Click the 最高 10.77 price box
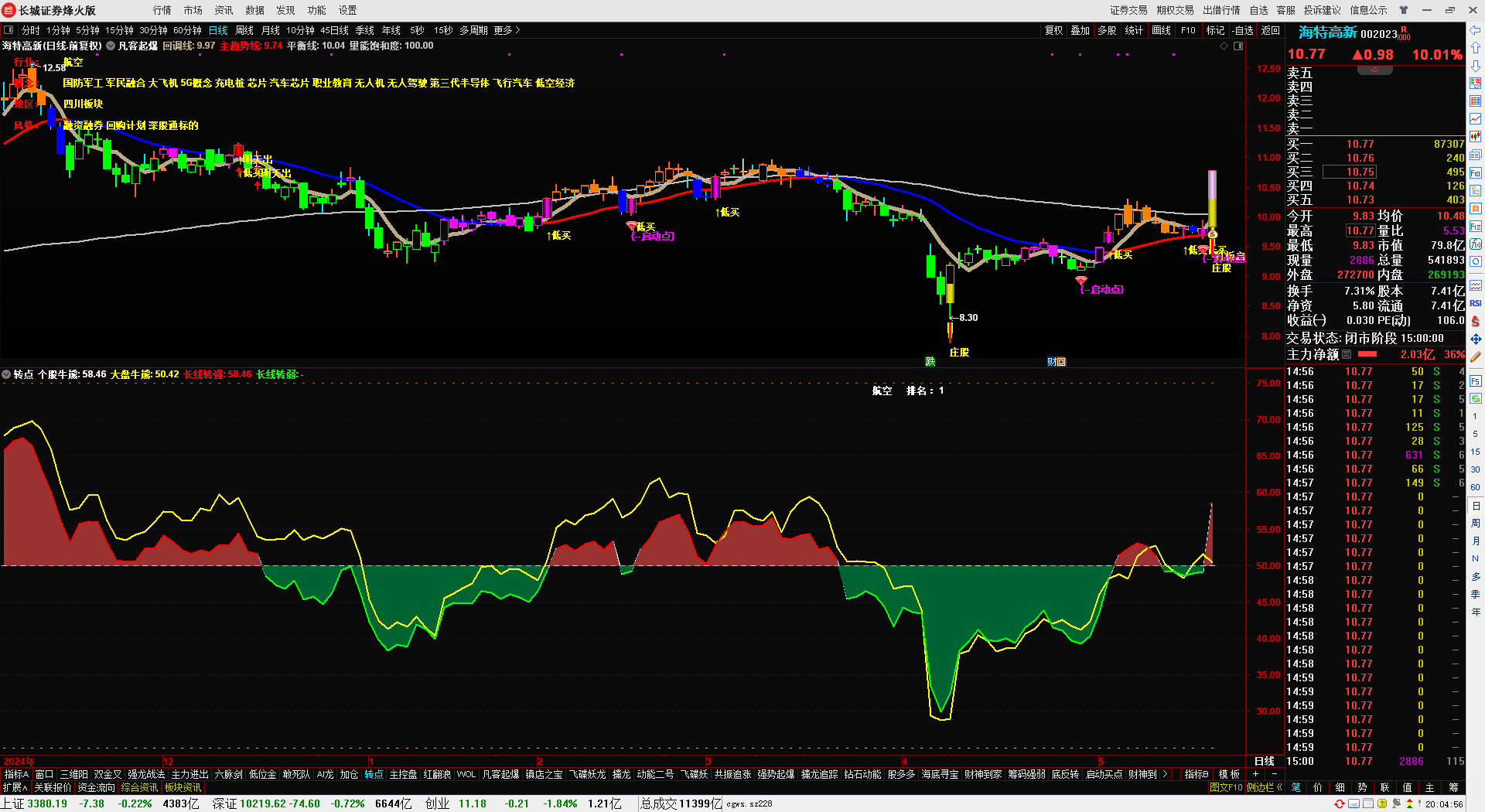This screenshot has width=1485, height=812. (1360, 230)
